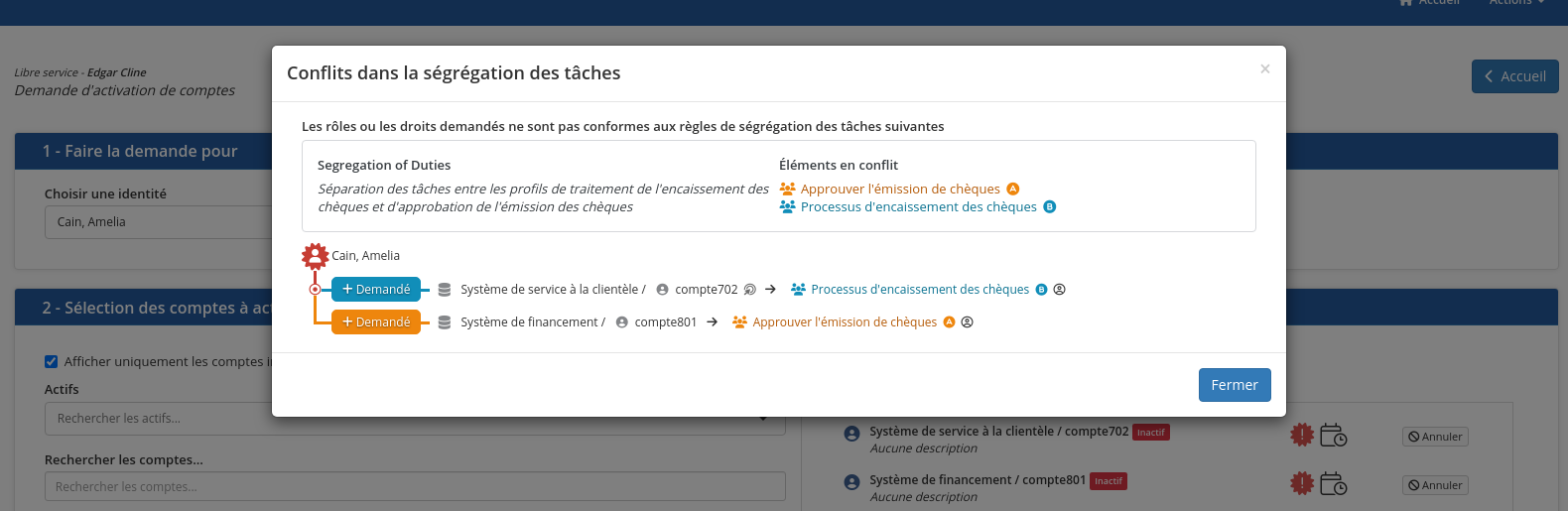The image size is (1568, 511).
Task: Click the calendar clock icon for compte801
Action: coord(1333,484)
